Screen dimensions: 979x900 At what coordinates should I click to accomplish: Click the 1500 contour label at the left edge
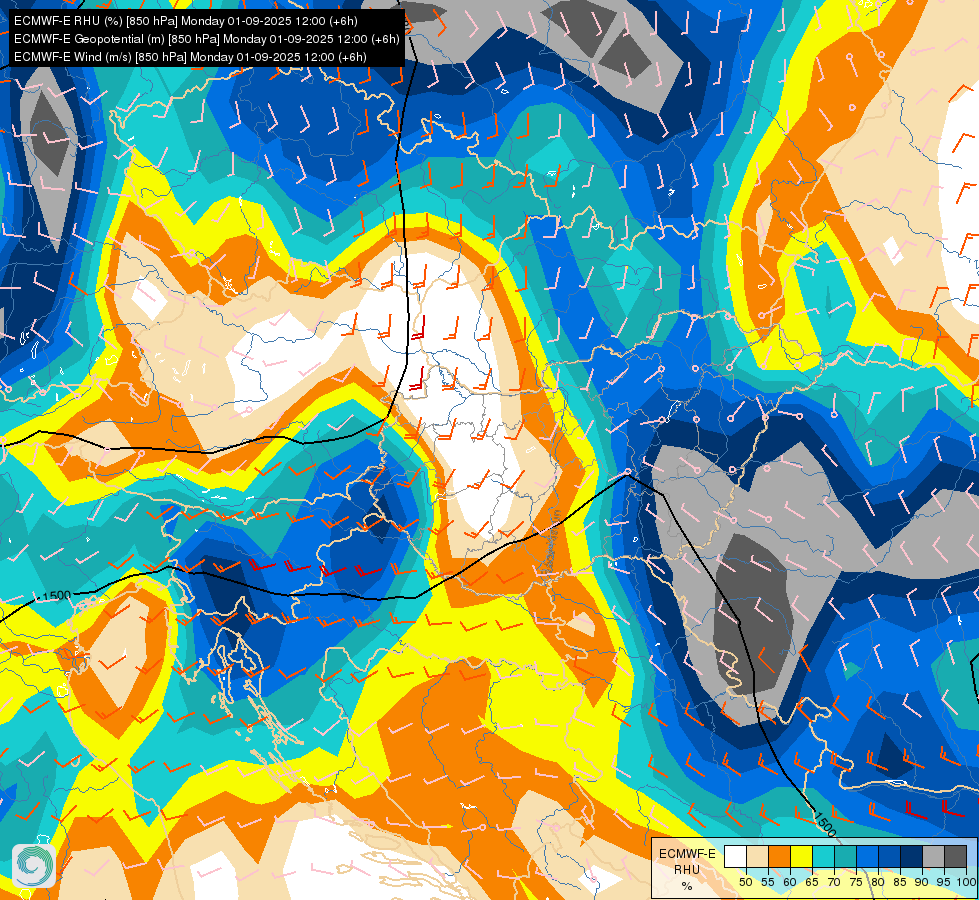[56, 595]
